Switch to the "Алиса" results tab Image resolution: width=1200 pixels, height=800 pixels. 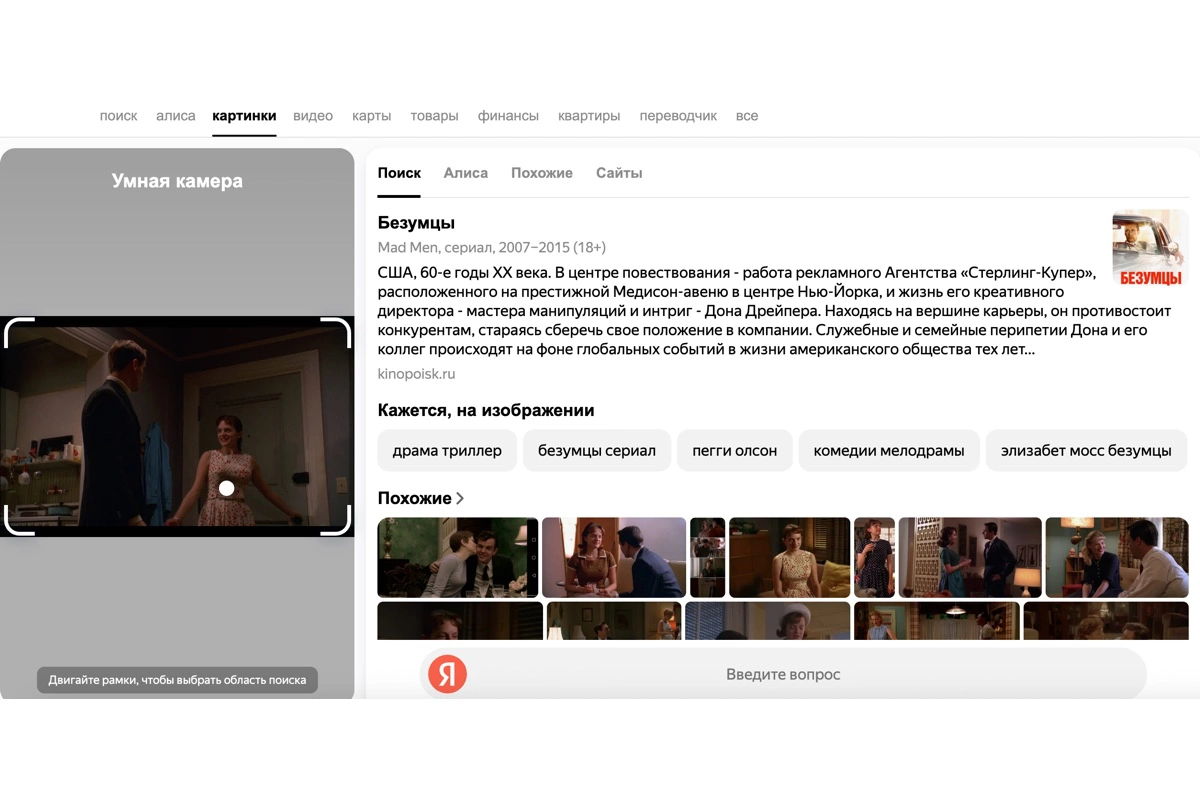click(466, 173)
